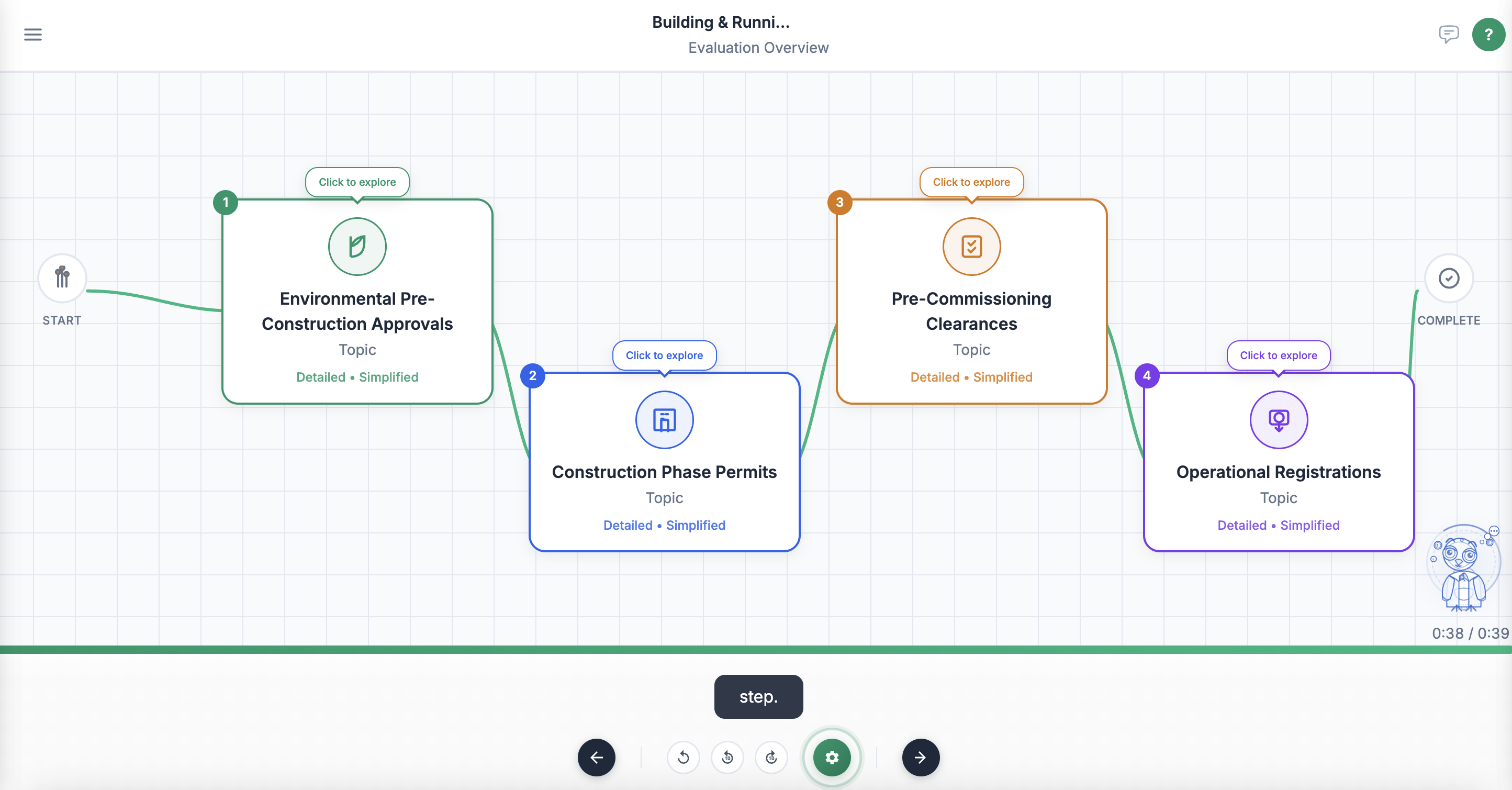The image size is (1512, 790).
Task: Click step number 2 badge
Action: pyautogui.click(x=532, y=376)
